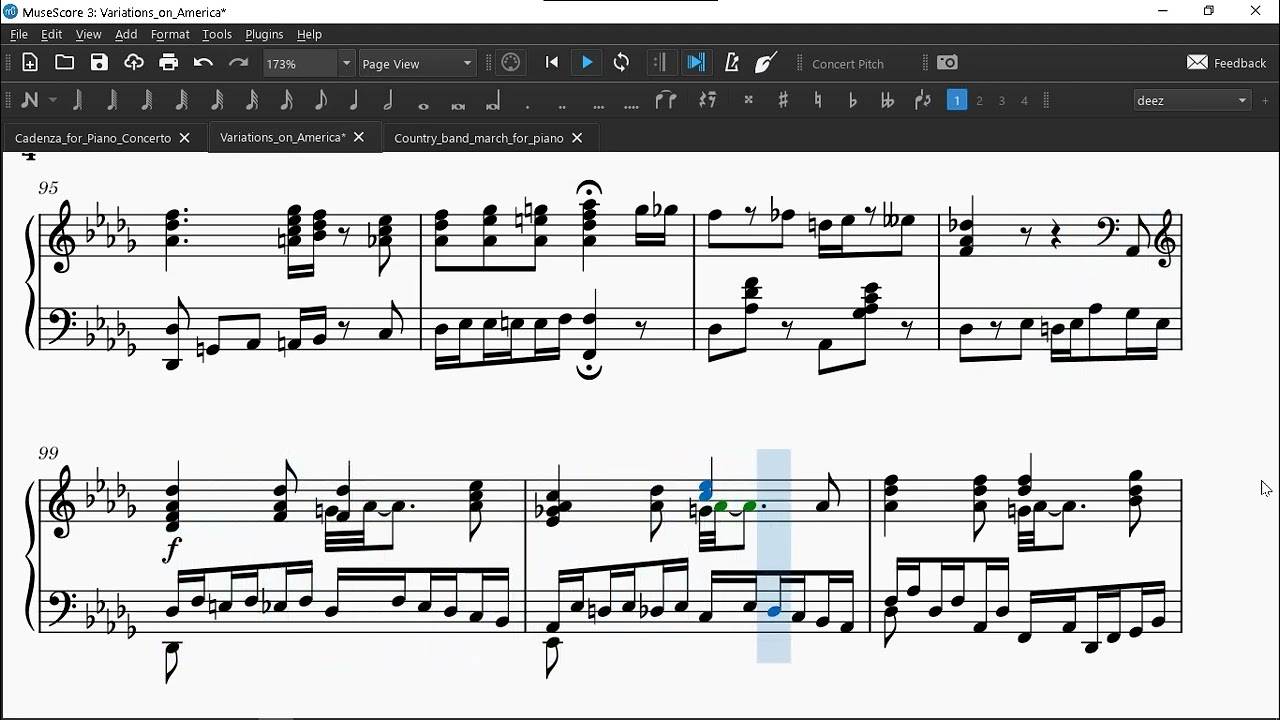Save the current score with the disk icon
The image size is (1280, 720).
[x=99, y=63]
